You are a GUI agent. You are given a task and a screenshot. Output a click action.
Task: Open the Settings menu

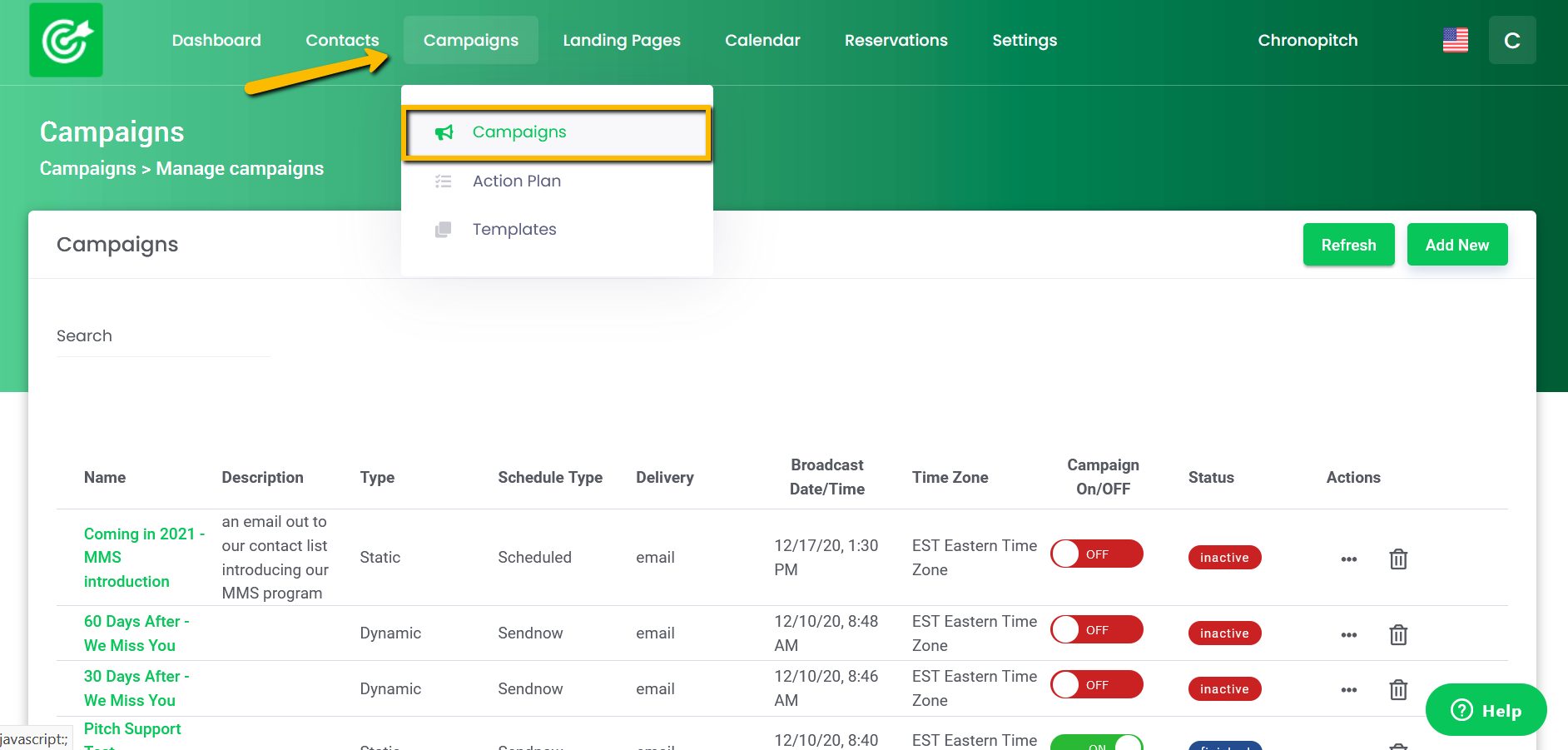[1025, 39]
